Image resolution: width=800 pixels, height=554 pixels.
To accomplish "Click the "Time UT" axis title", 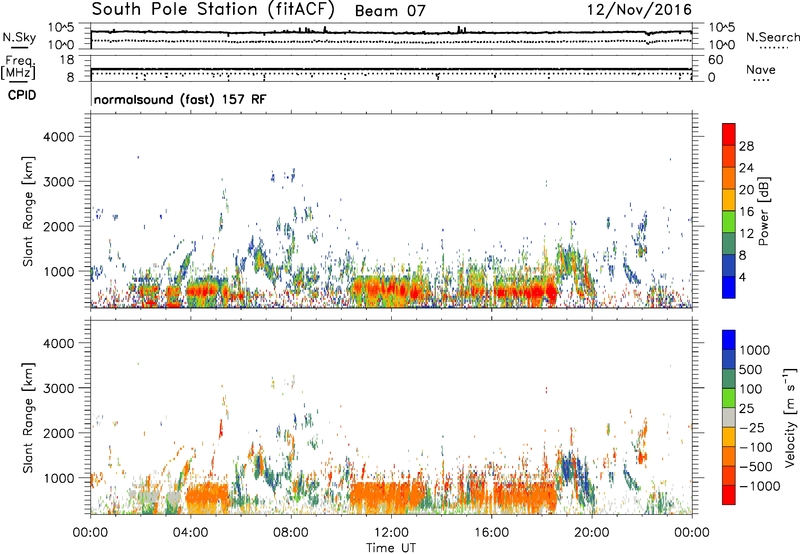I will (391, 548).
